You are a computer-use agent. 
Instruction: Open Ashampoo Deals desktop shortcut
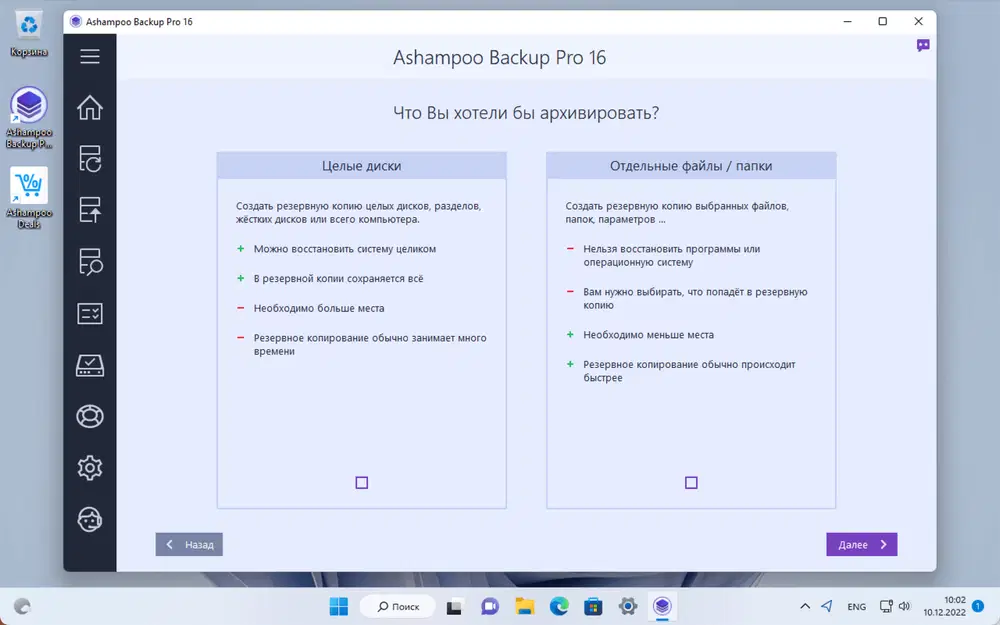point(29,198)
